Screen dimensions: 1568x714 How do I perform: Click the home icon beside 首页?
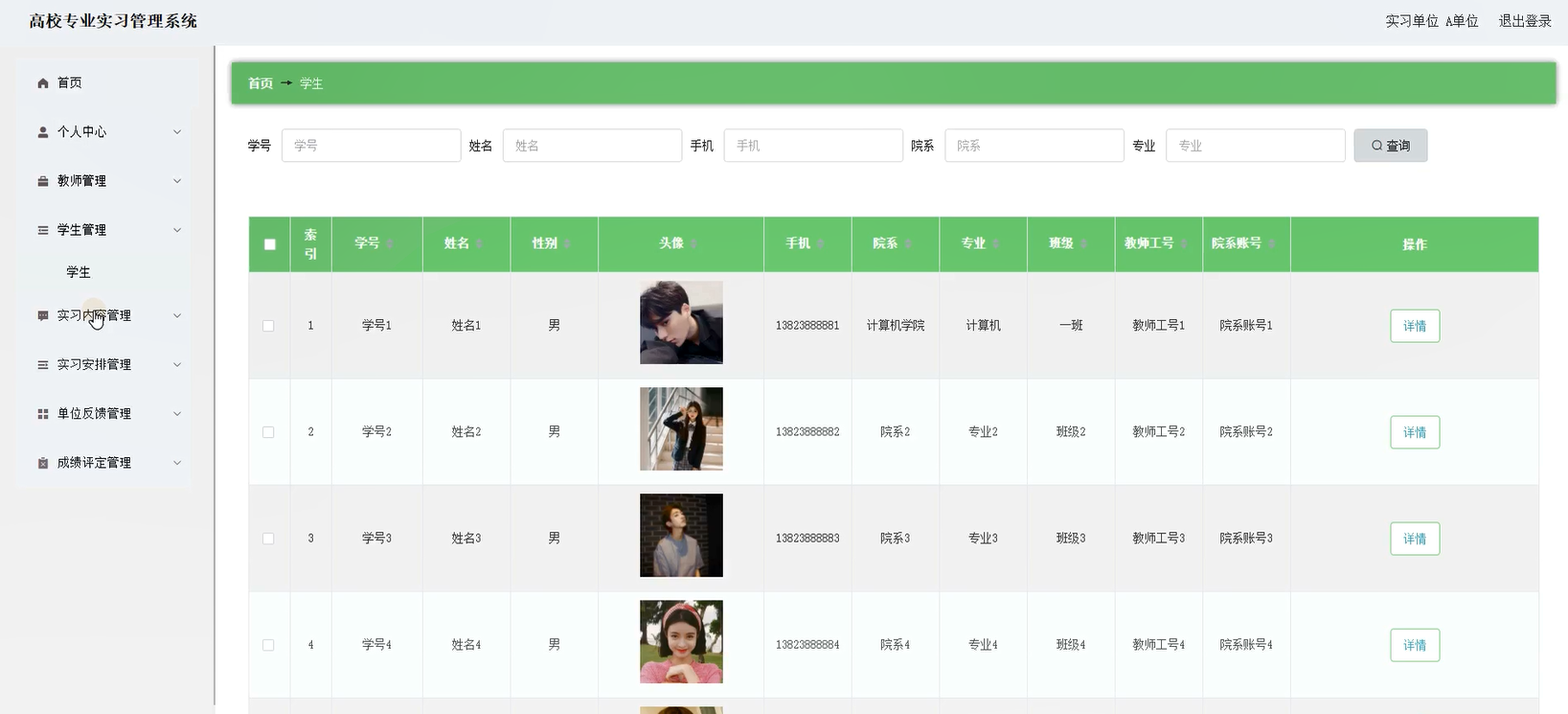(x=43, y=83)
